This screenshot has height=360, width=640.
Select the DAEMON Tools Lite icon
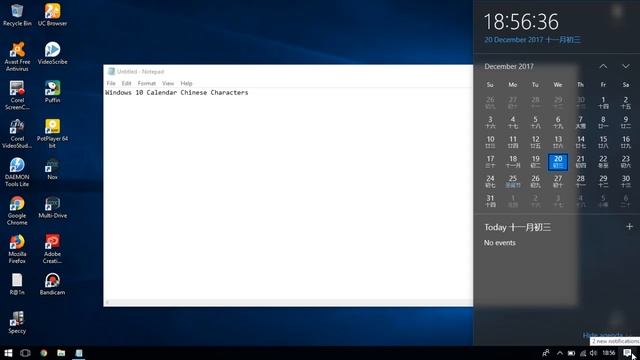[17, 172]
